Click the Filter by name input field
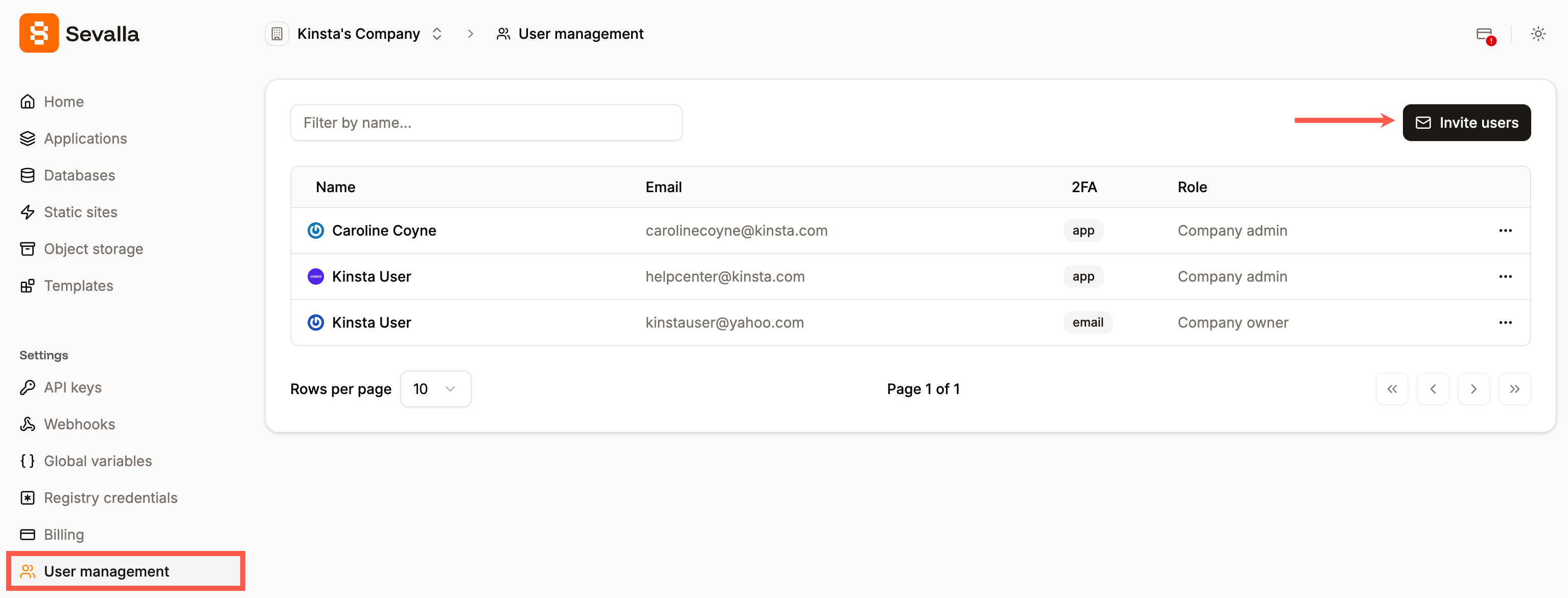 [x=486, y=122]
